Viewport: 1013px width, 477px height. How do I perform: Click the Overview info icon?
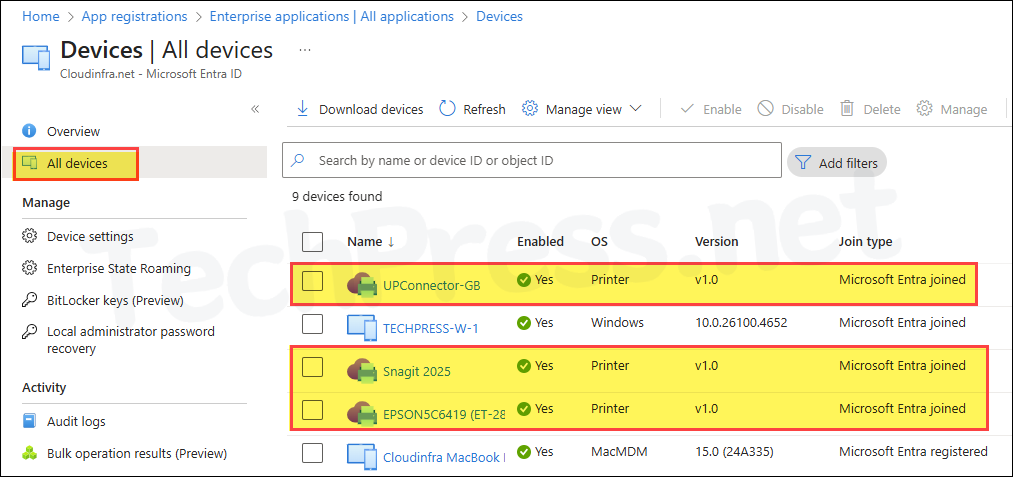click(x=29, y=131)
